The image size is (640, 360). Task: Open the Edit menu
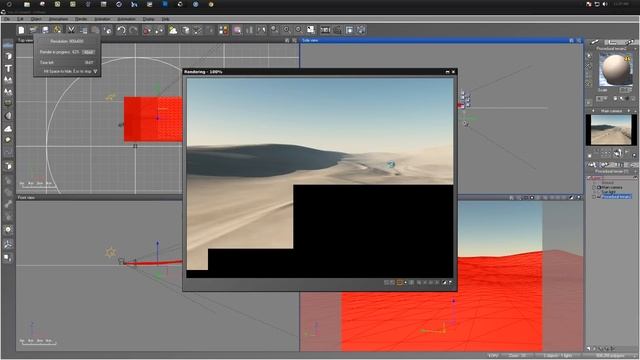coord(20,19)
